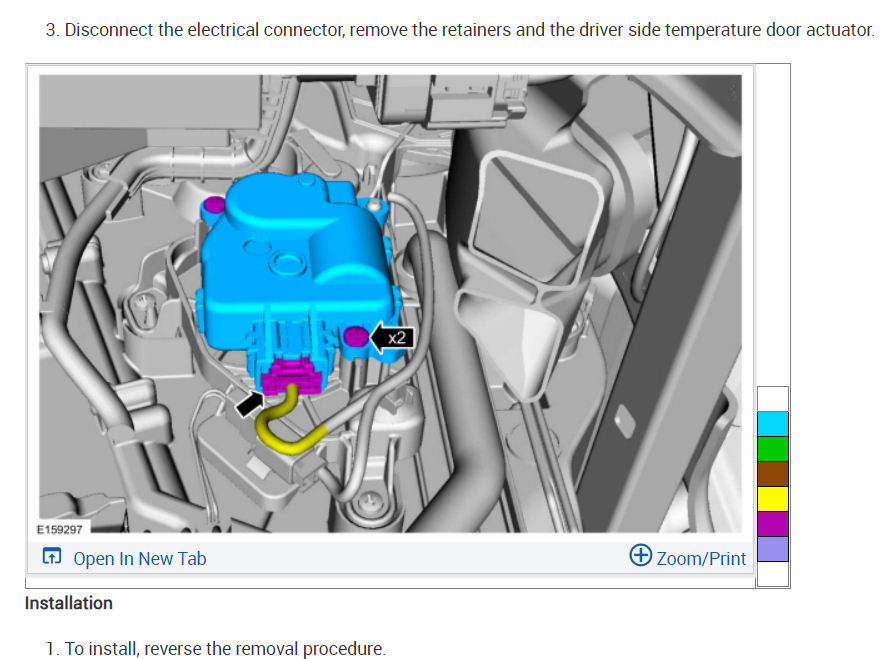Select the brown color swatch
Viewport: 881px width, 659px height.
[x=773, y=474]
